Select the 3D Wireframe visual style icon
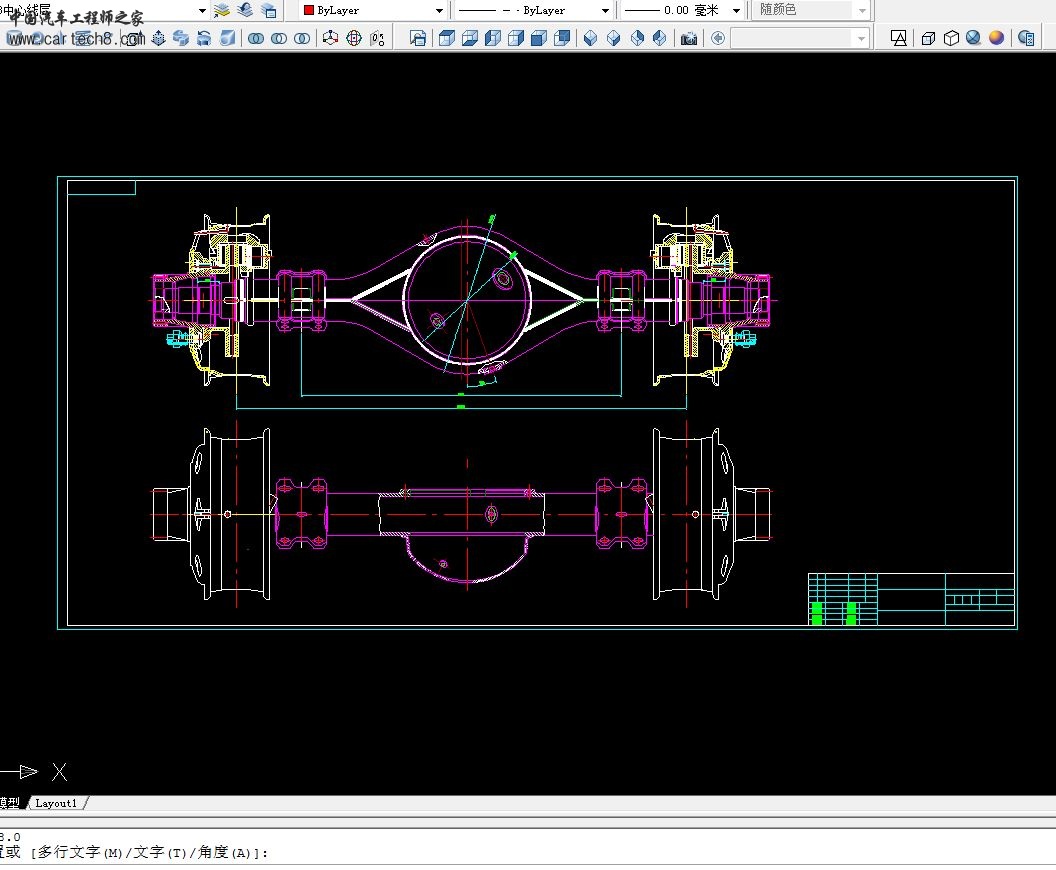The image size is (1056, 870). (x=928, y=38)
